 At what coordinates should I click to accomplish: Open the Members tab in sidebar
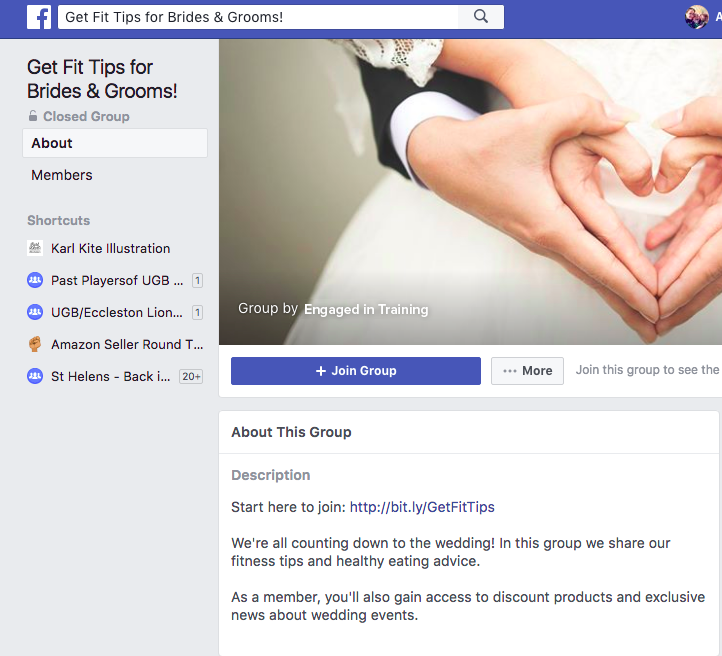click(62, 175)
